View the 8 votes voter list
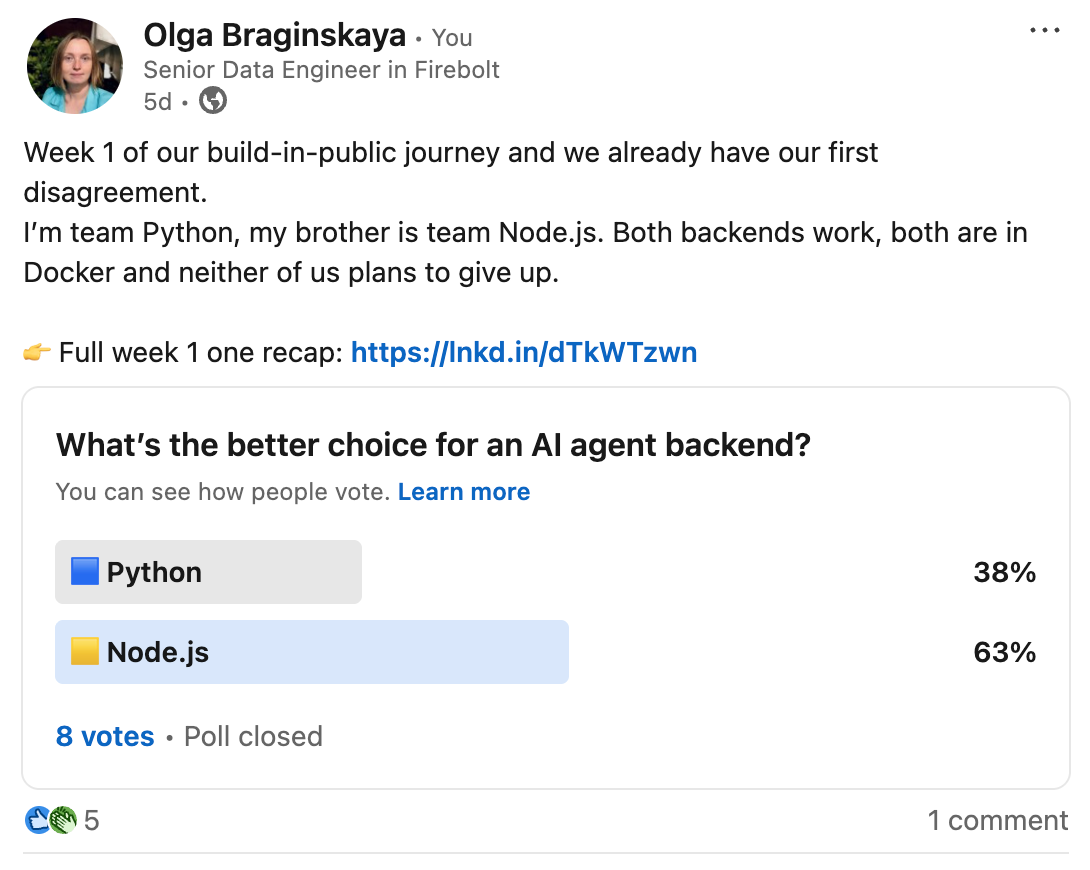The width and height of the screenshot is (1090, 870). click(105, 737)
